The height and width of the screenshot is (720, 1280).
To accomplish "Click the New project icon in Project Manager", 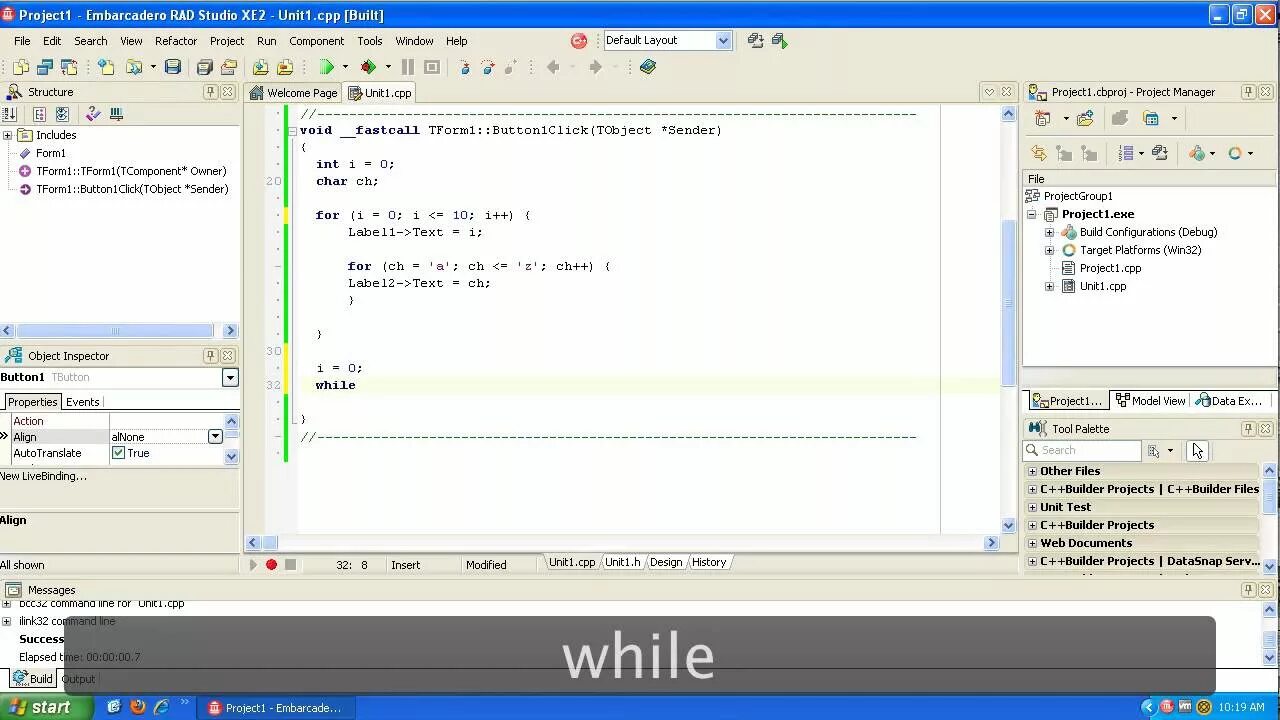I will click(1043, 118).
